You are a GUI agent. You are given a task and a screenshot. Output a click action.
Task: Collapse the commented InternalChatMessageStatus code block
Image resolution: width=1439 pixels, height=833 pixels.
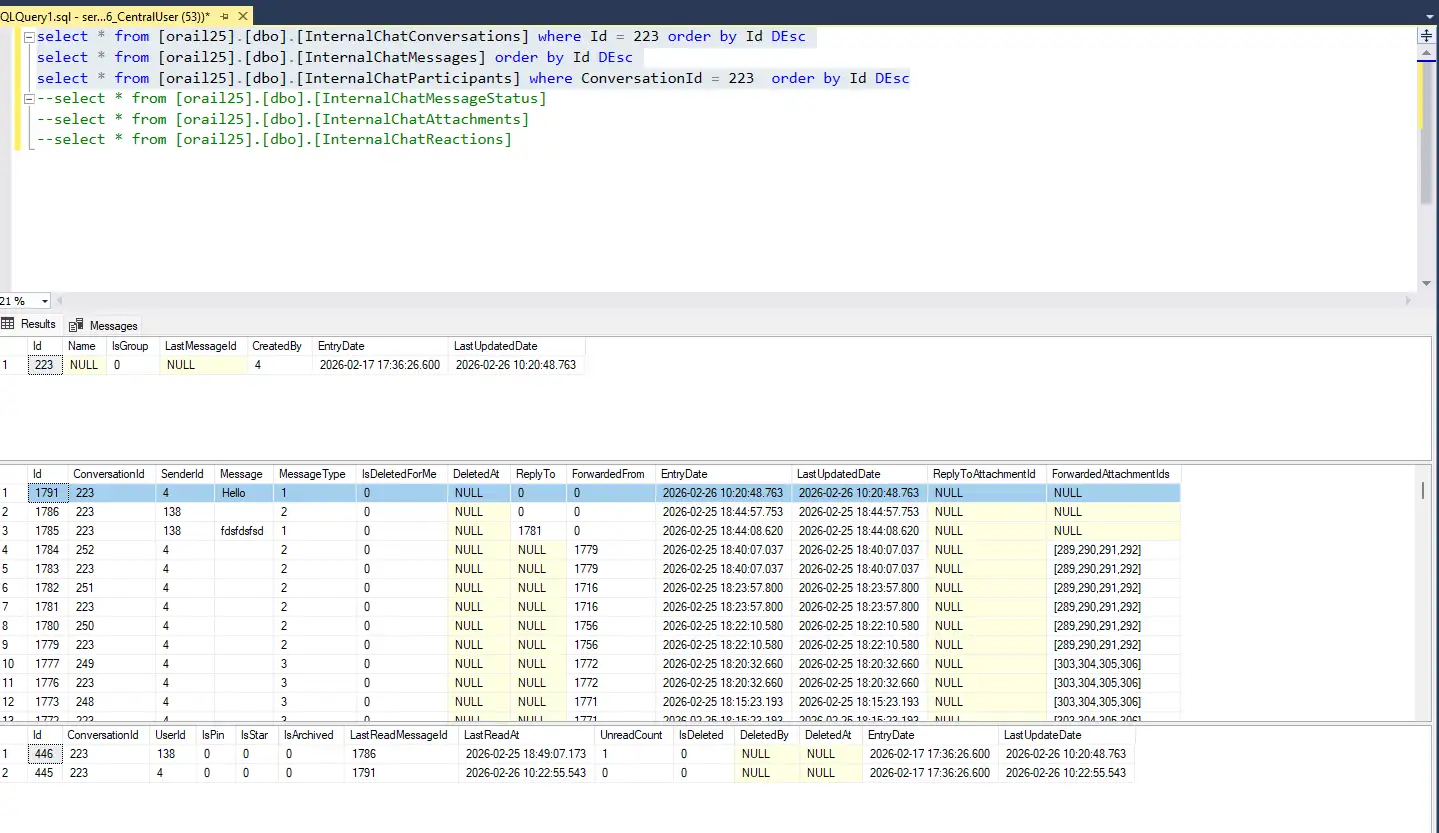(x=29, y=99)
